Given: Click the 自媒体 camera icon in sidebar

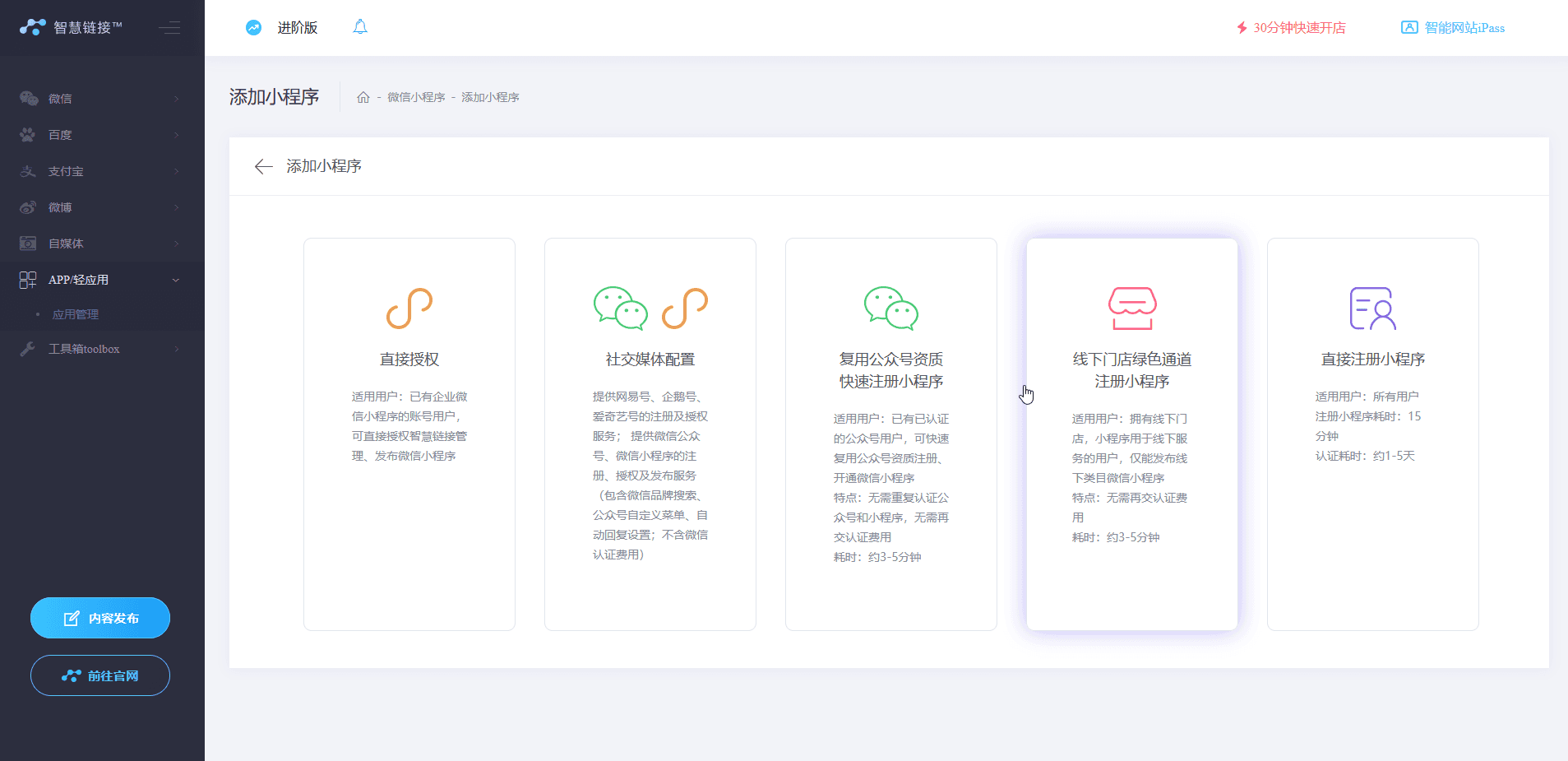Looking at the screenshot, I should [28, 244].
